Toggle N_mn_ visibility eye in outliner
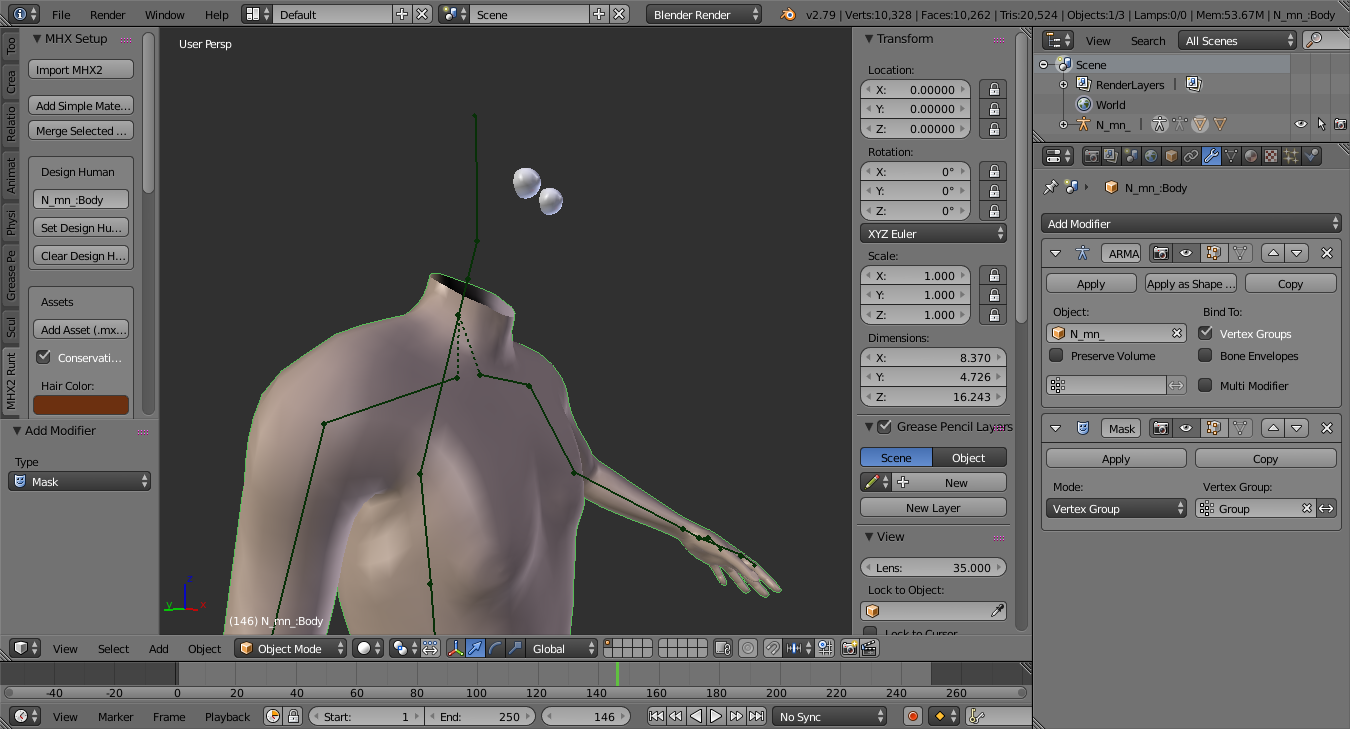Image resolution: width=1350 pixels, height=729 pixels. click(1300, 124)
